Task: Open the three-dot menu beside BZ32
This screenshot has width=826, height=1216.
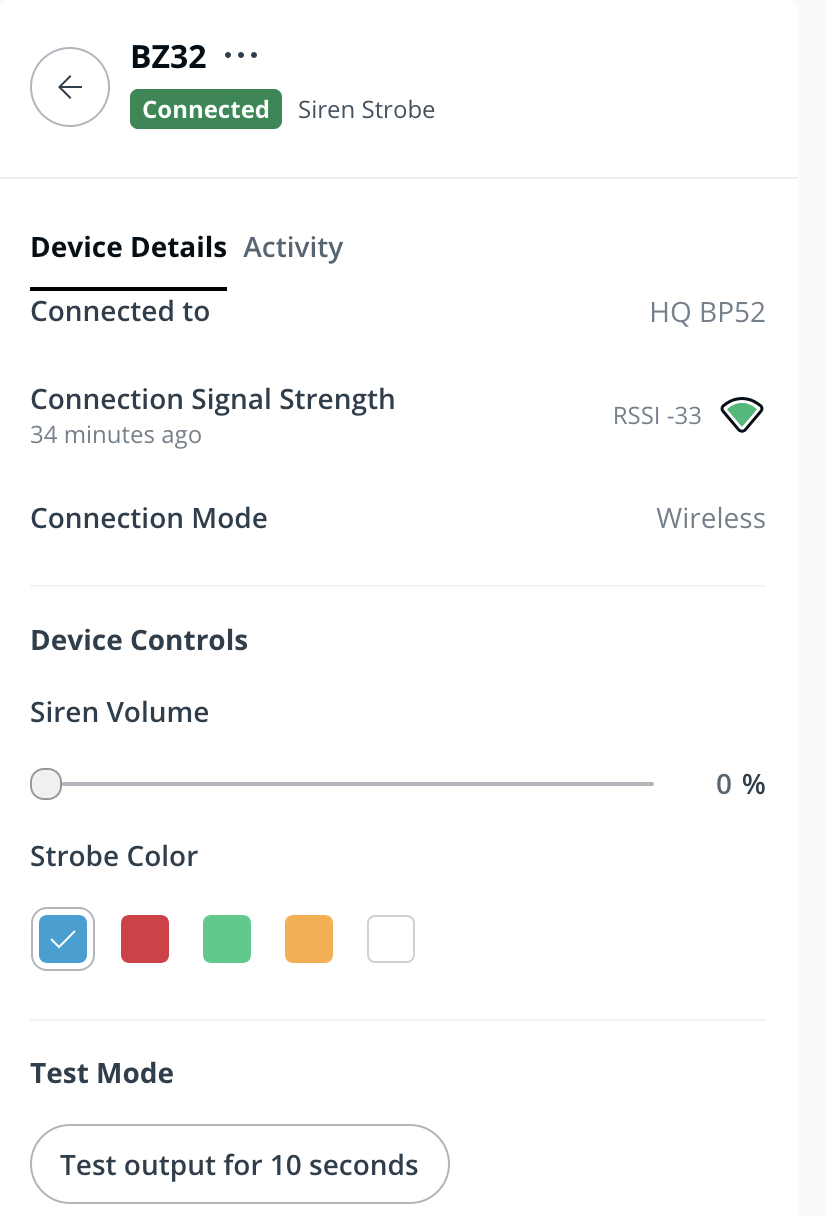Action: point(241,56)
